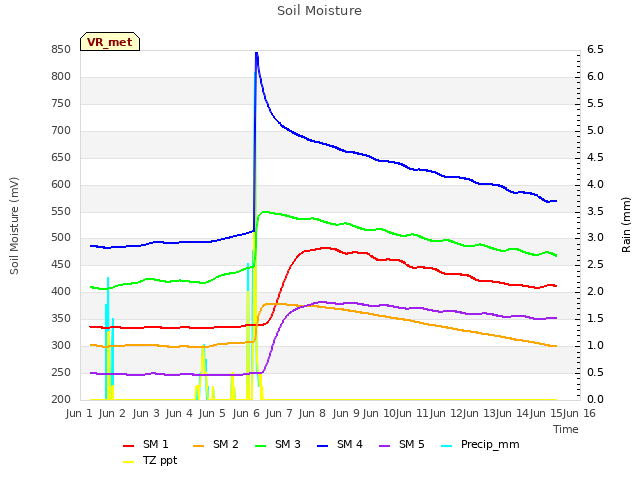Click the Soil Moisture (mV) axis title
The width and height of the screenshot is (640, 480).
tap(14, 226)
